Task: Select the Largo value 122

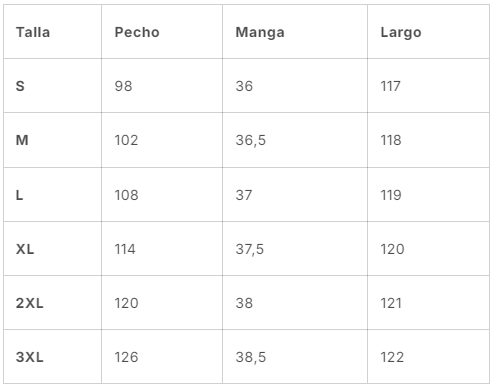Action: pos(392,357)
